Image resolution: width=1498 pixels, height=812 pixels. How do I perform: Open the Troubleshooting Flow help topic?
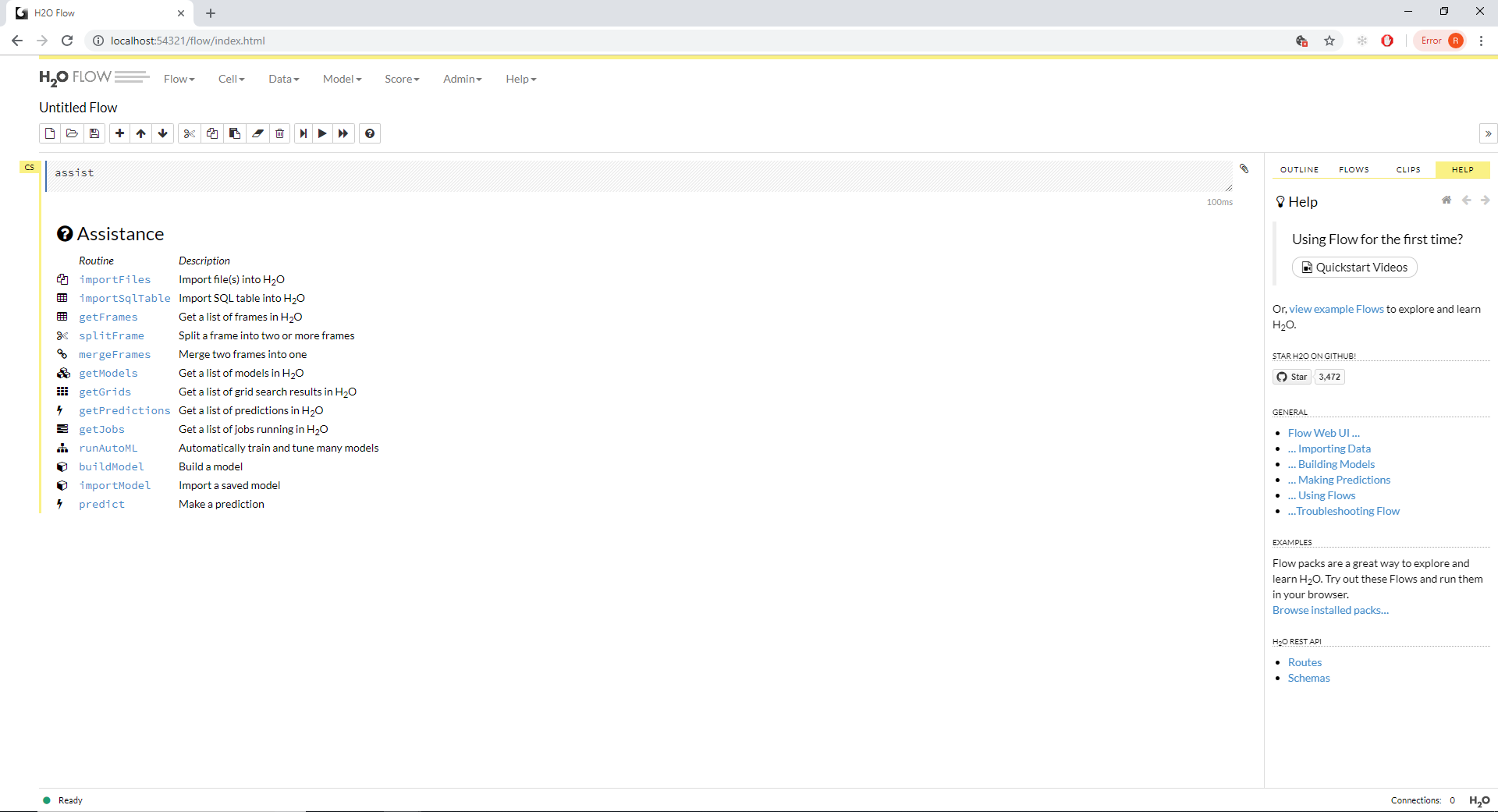coord(1344,511)
